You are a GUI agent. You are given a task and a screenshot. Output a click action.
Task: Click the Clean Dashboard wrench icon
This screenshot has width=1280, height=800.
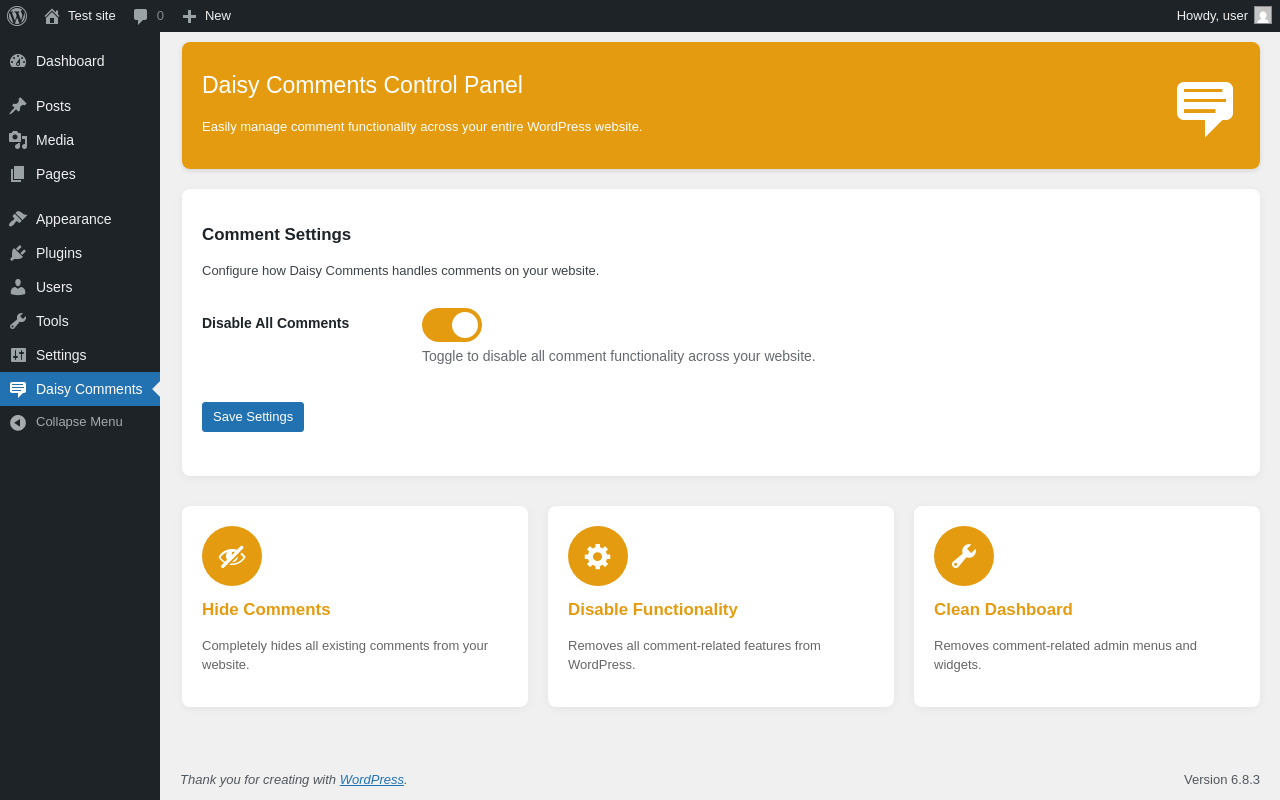[x=964, y=556]
